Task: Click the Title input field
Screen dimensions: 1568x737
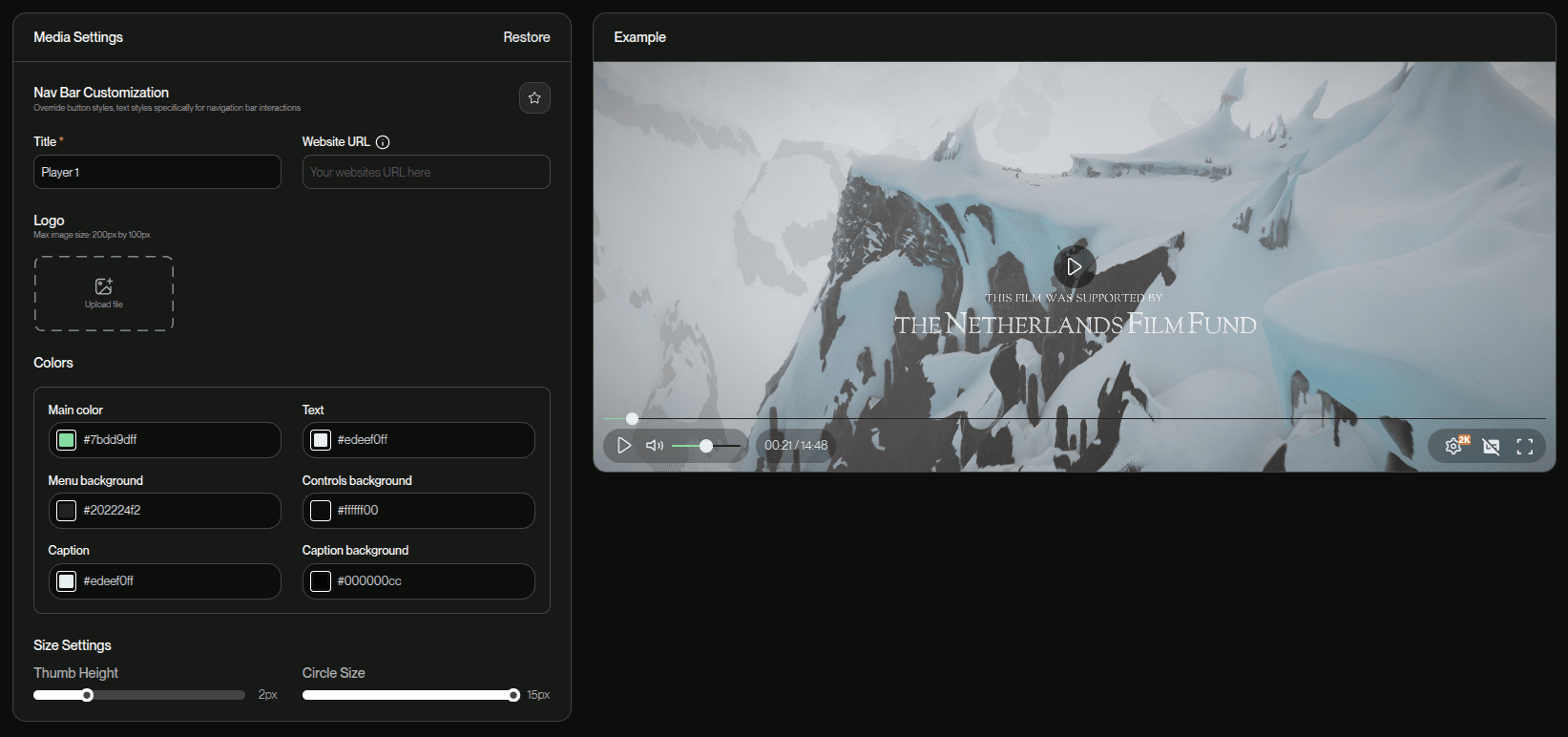Action: click(157, 173)
